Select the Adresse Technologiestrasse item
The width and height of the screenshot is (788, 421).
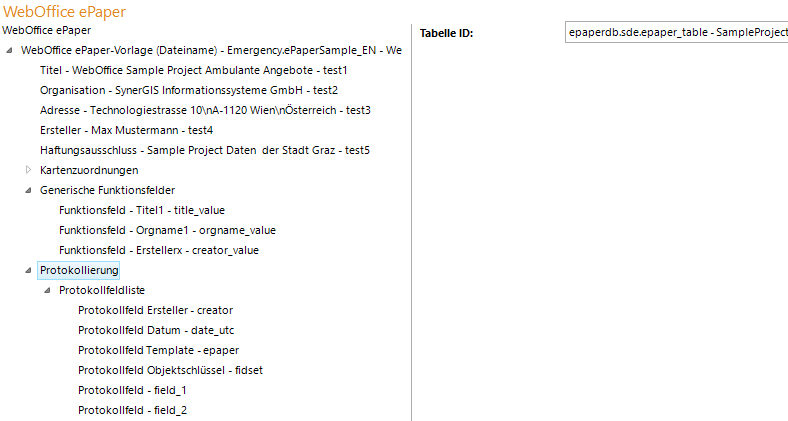point(205,110)
